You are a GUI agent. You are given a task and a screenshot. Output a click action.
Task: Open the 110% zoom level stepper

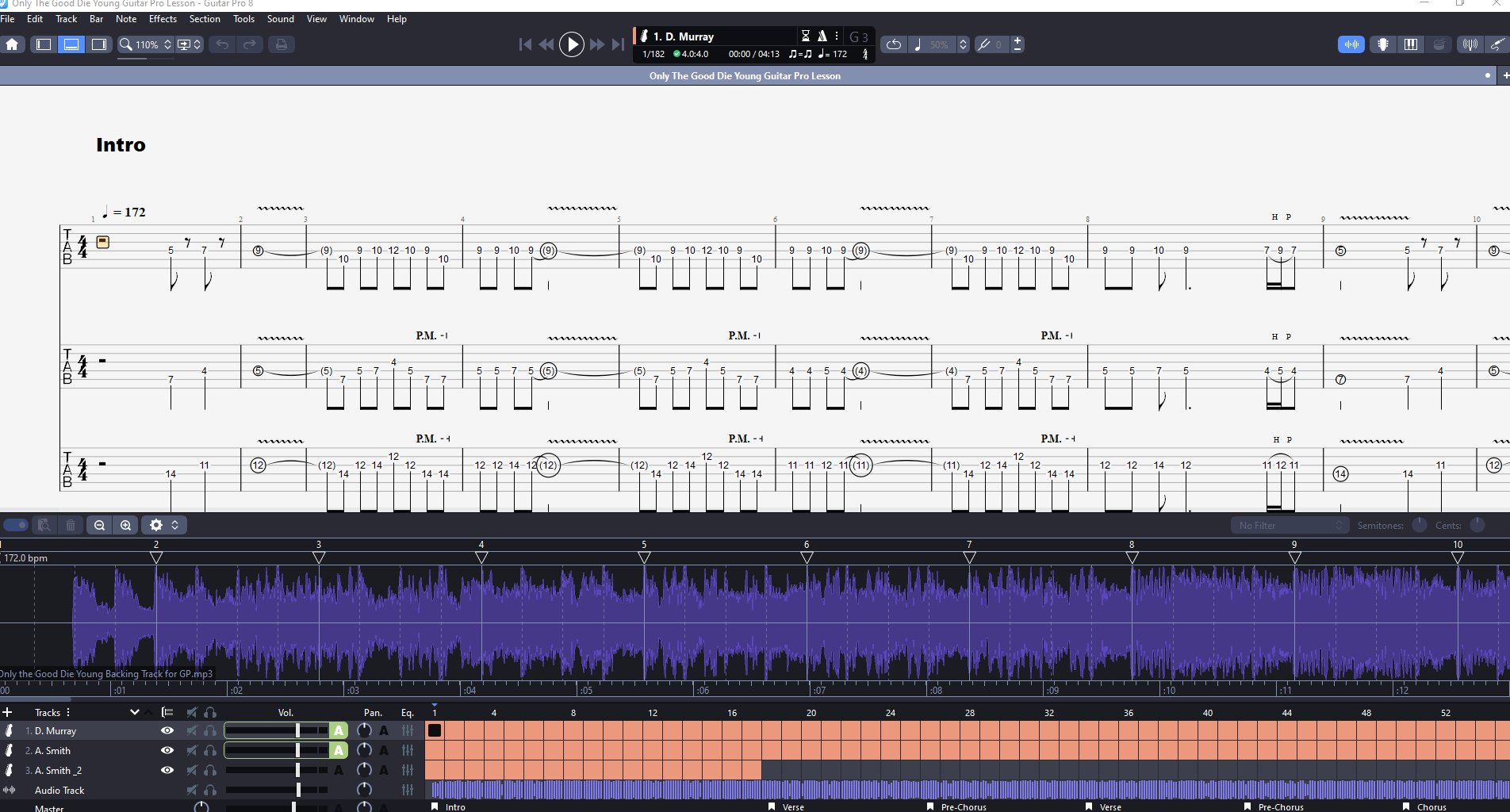pyautogui.click(x=167, y=44)
